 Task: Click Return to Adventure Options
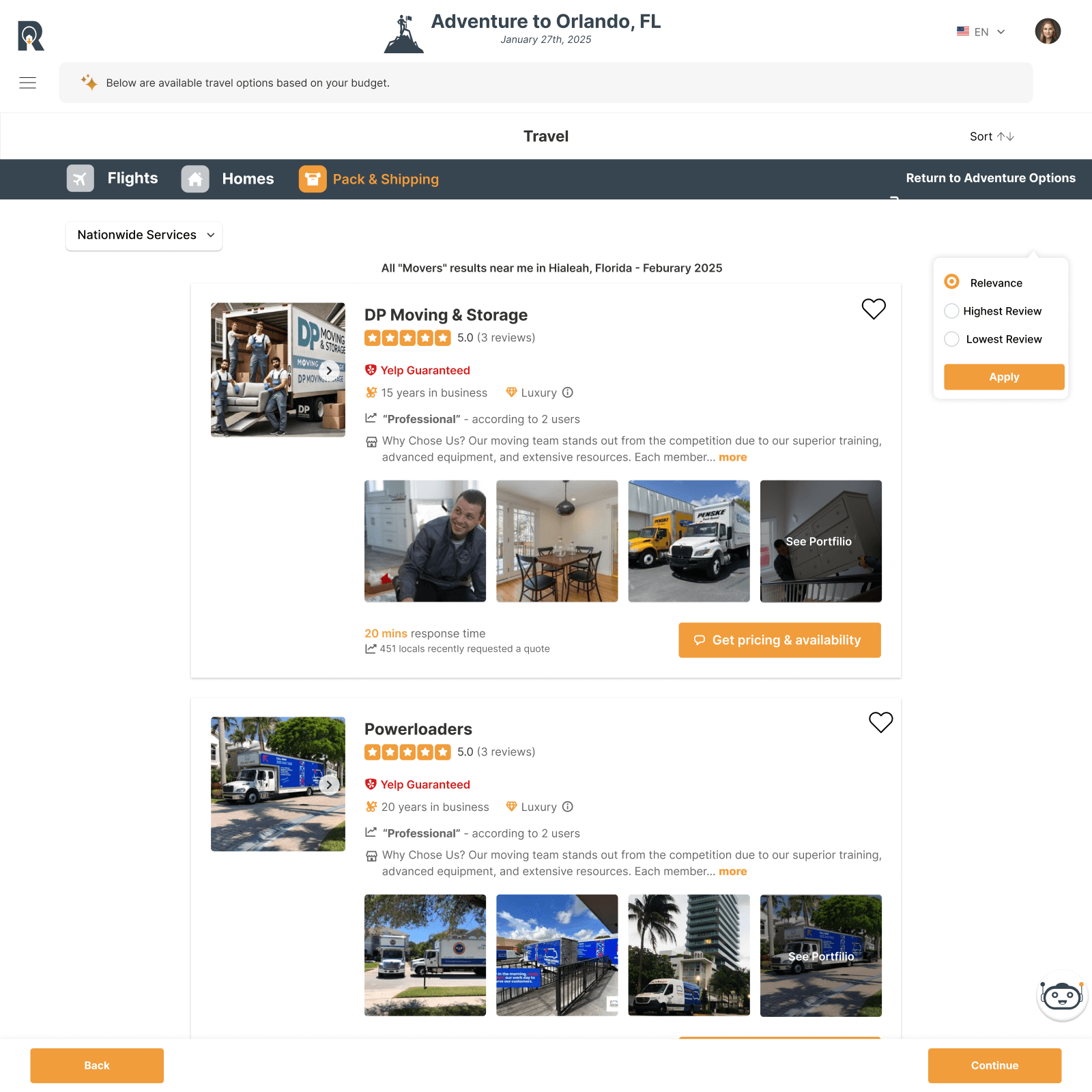[x=990, y=178]
